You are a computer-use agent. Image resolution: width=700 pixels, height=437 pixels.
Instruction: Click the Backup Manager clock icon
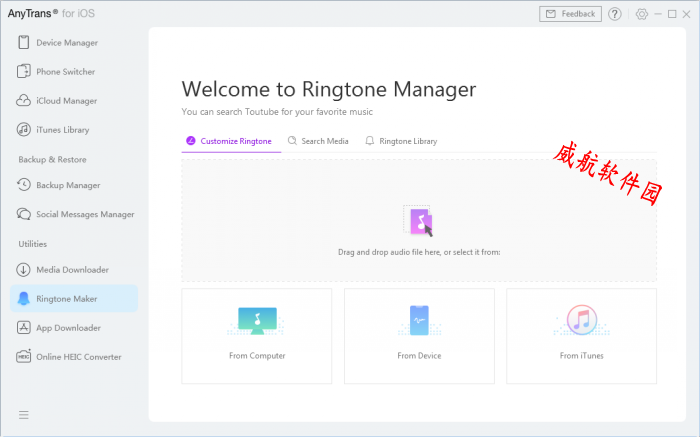tap(24, 185)
